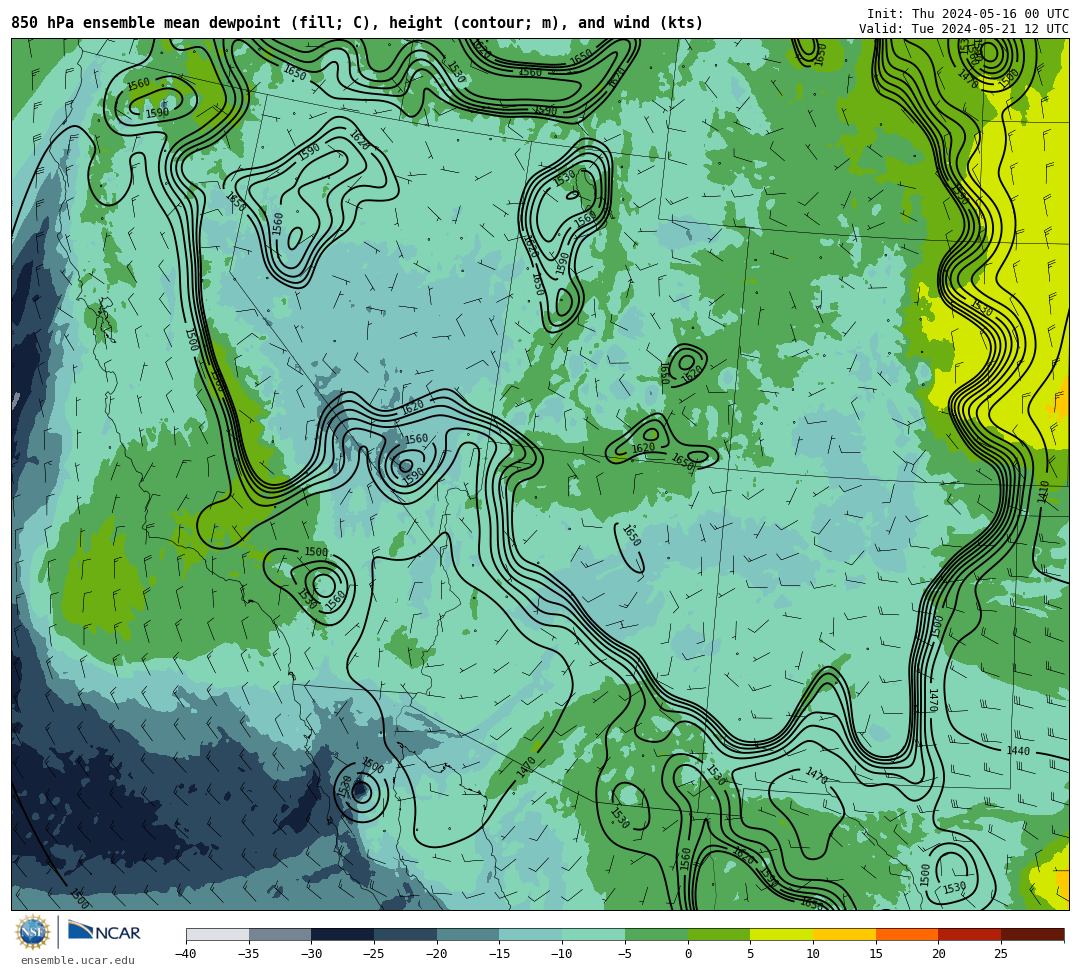The image size is (1080, 973).
Task: Pick the dark red colorbar segment from 20 to 25
Action: point(969,934)
